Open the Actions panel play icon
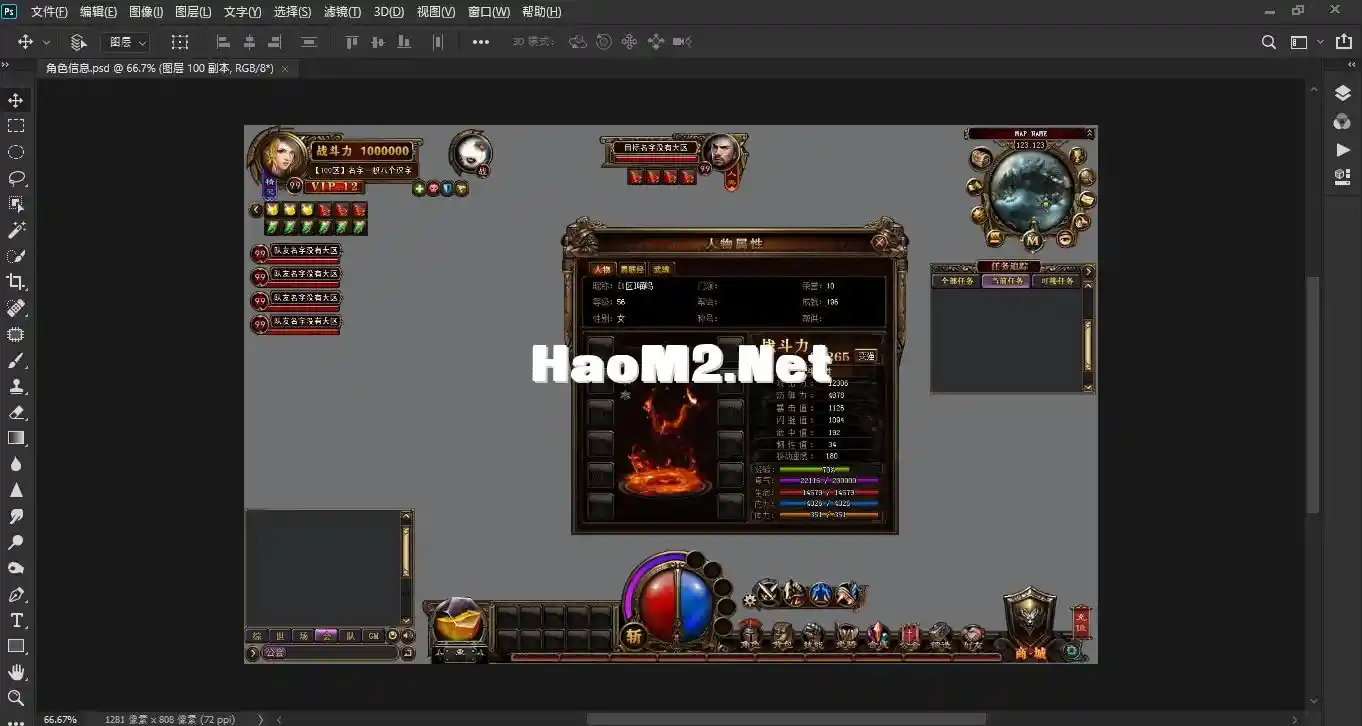1362x726 pixels. [x=1342, y=149]
